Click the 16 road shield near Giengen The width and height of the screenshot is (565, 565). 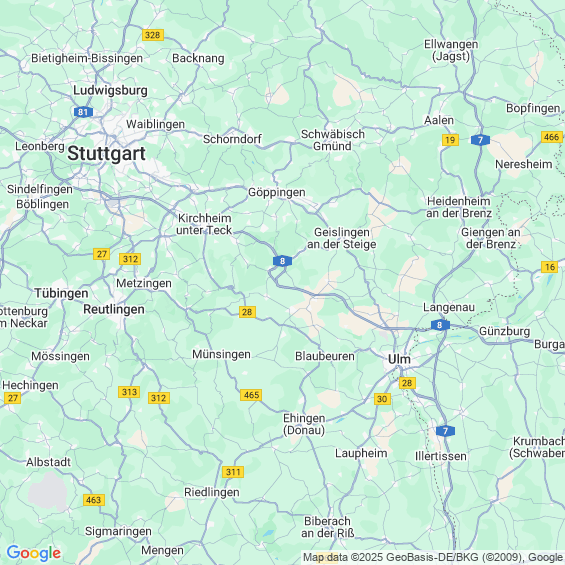(550, 267)
